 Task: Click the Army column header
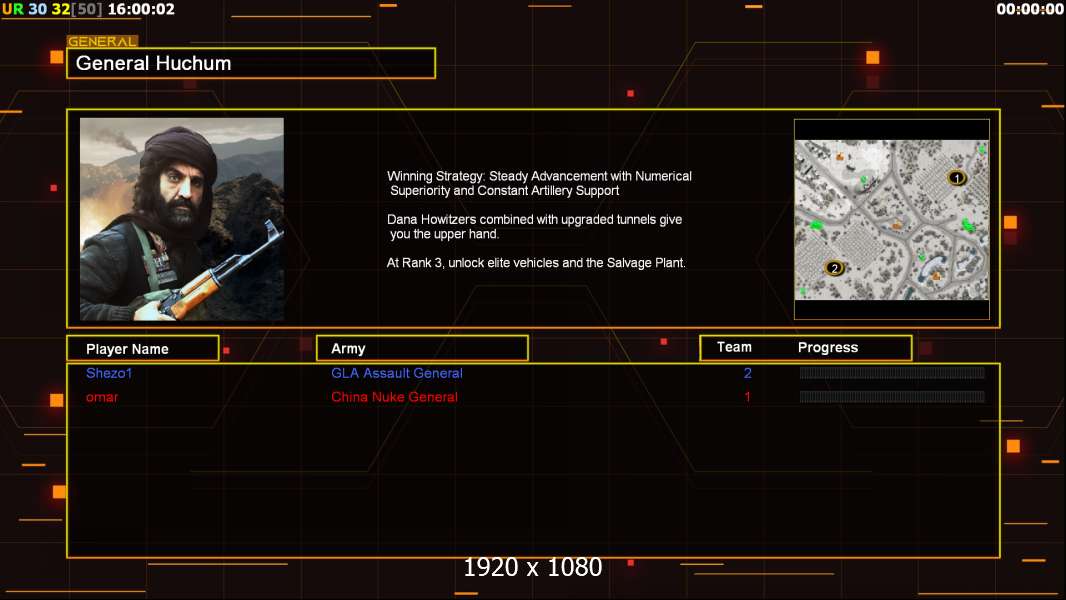pyautogui.click(x=422, y=349)
